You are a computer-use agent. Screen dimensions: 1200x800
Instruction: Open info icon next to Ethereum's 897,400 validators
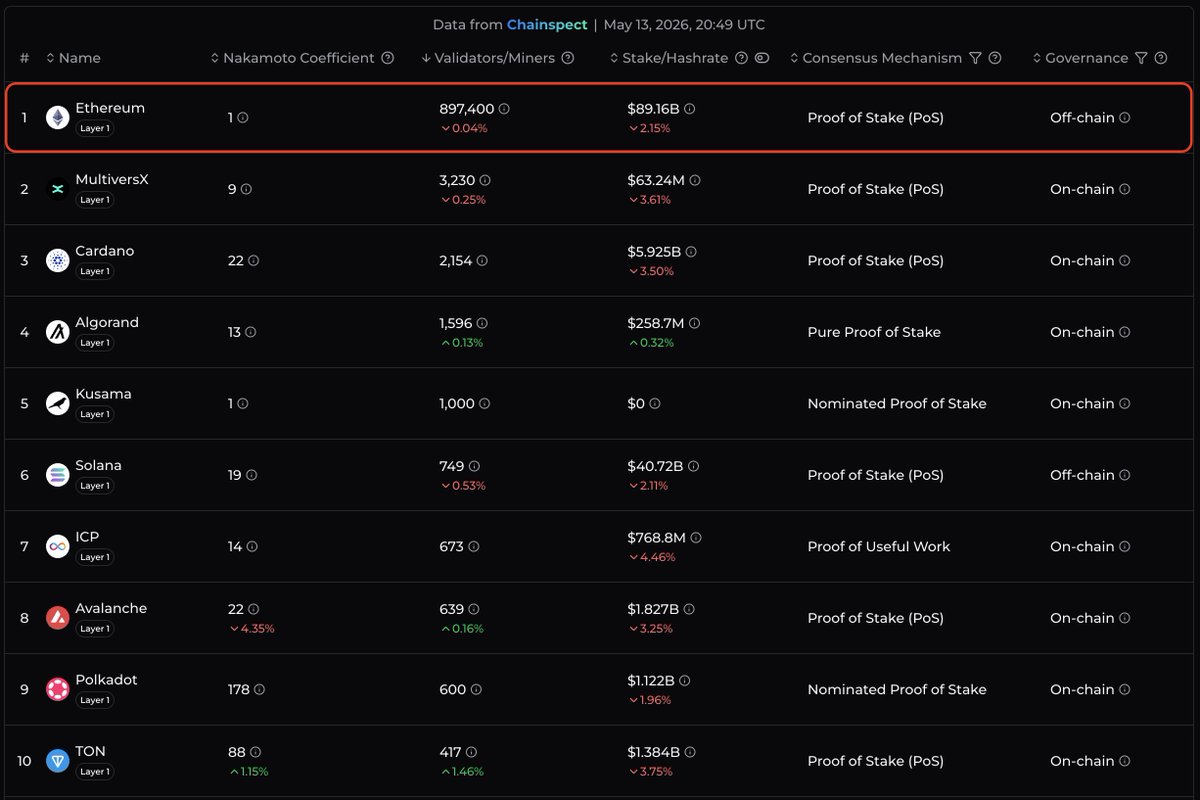504,108
